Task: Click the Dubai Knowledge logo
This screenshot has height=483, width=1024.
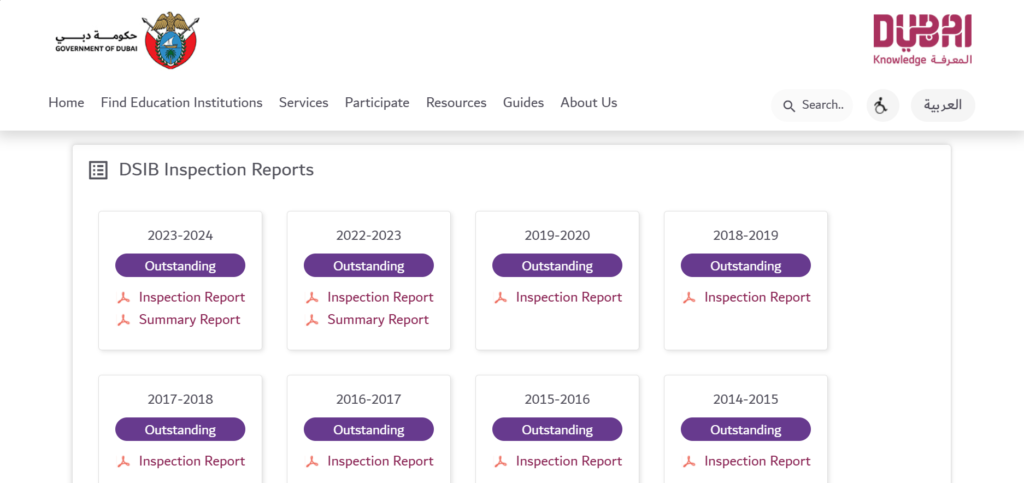Action: point(923,39)
